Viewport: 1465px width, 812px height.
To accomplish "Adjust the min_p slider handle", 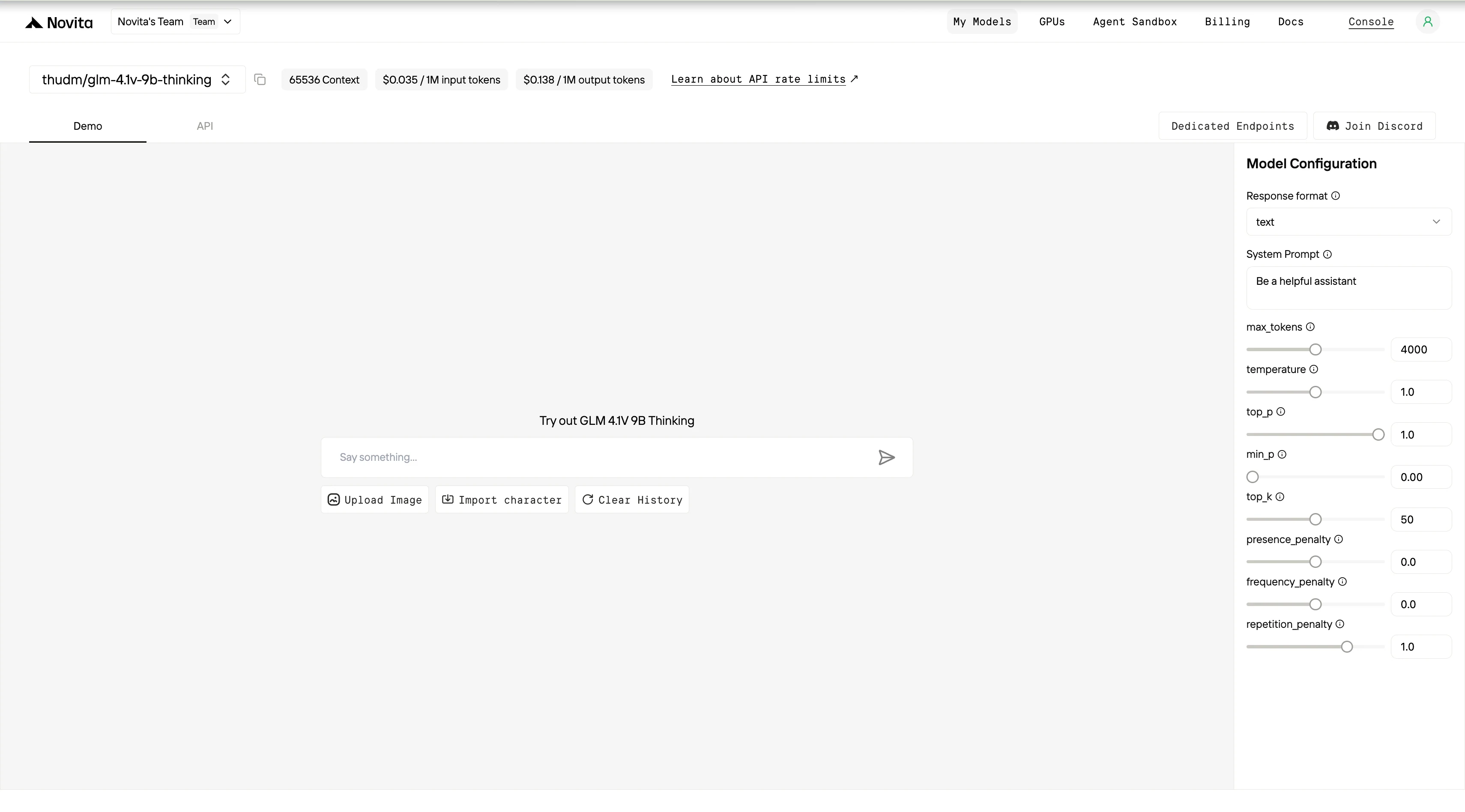I will pos(1252,477).
